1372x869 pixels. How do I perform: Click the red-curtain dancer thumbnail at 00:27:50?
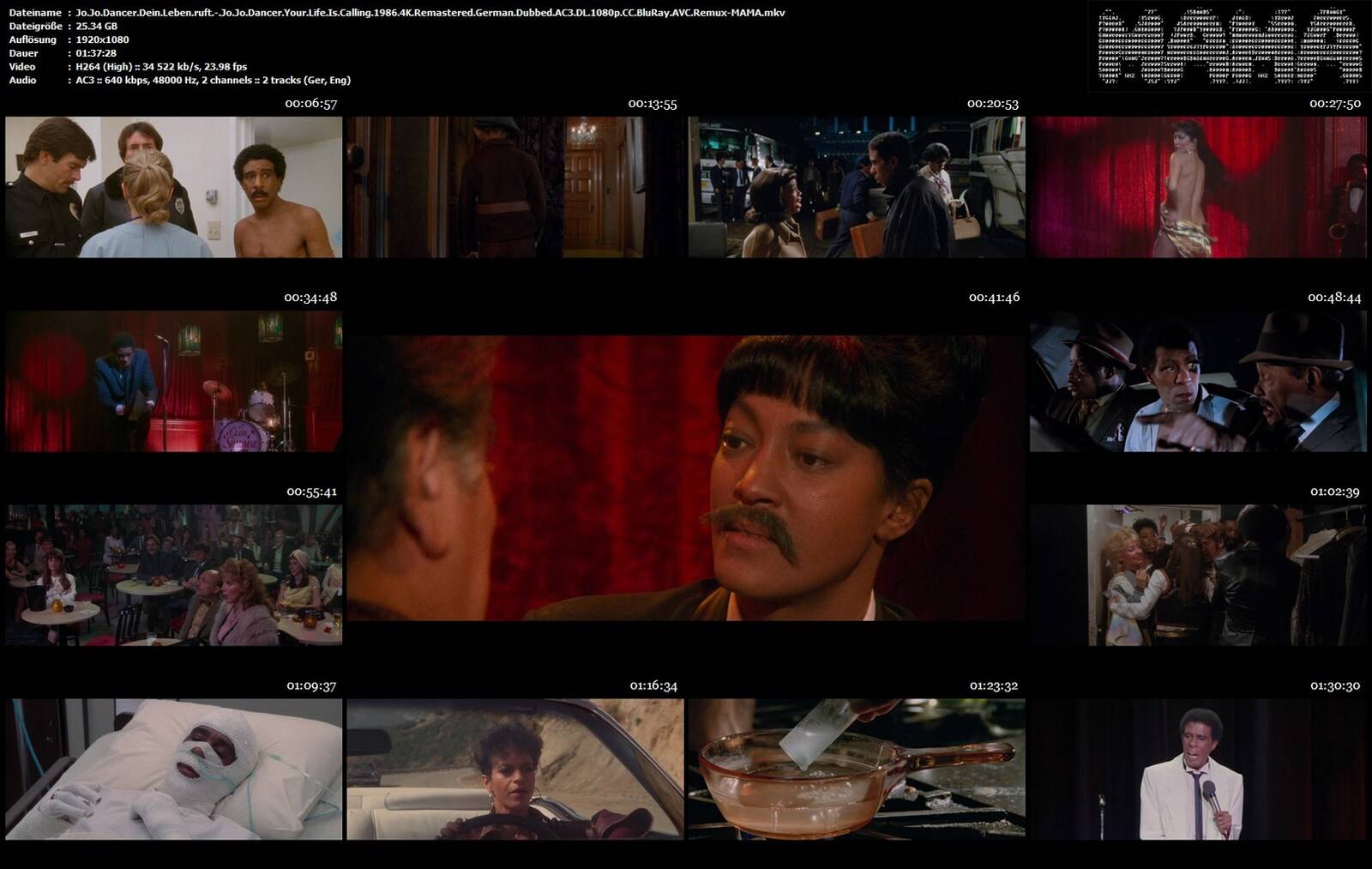1199,187
